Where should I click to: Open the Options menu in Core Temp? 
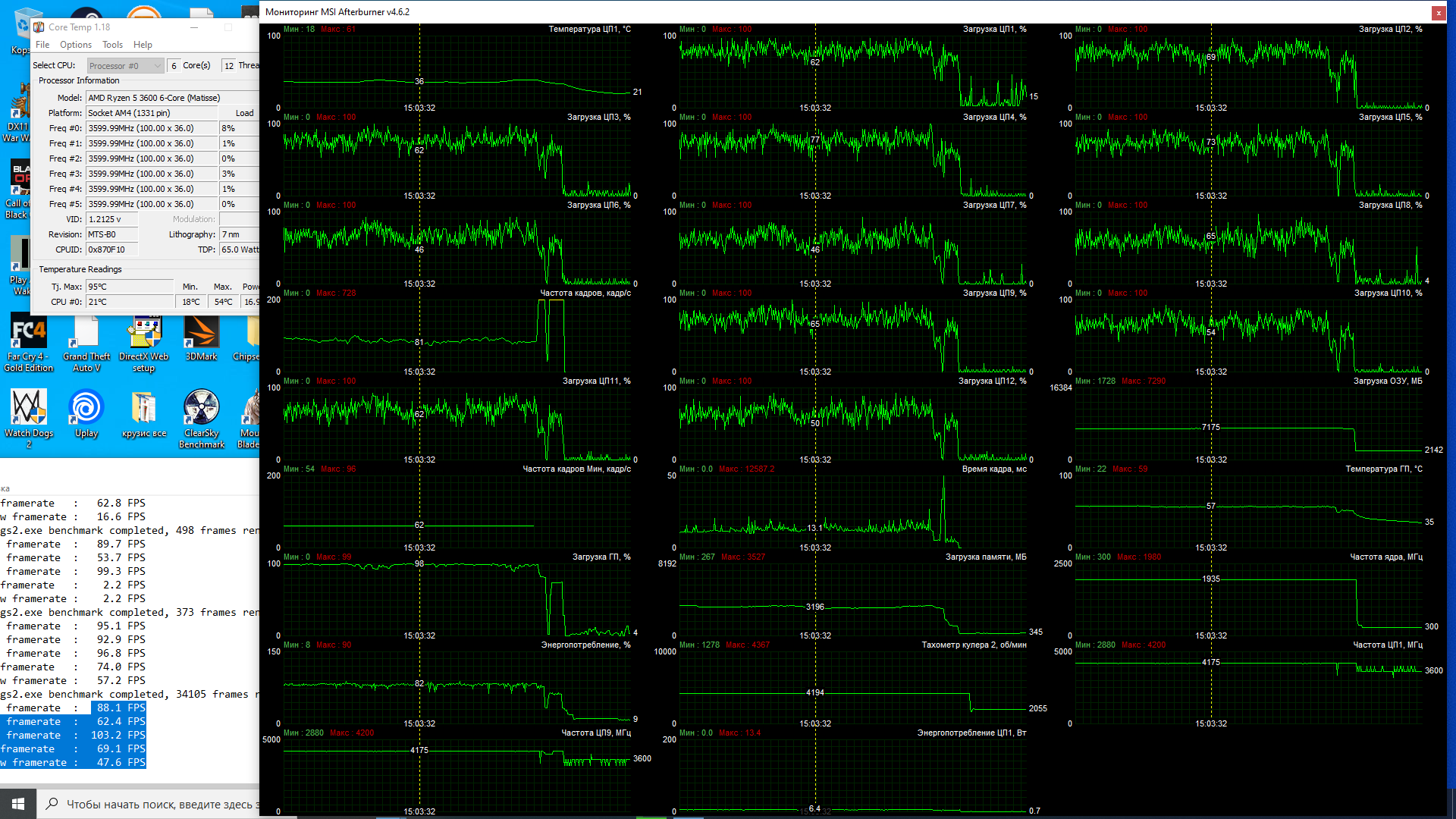pos(76,45)
